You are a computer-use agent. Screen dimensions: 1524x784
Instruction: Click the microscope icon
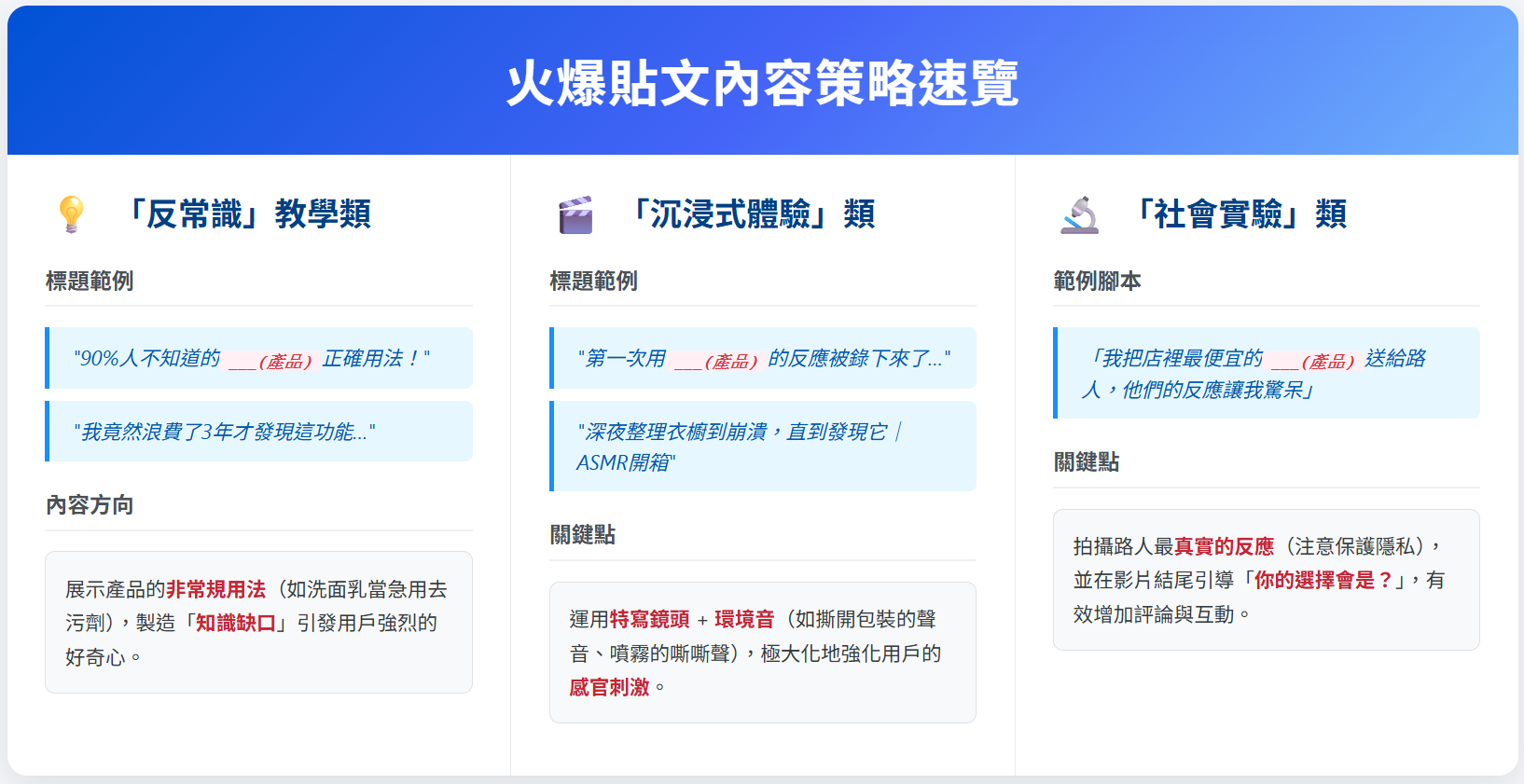pos(1079,214)
